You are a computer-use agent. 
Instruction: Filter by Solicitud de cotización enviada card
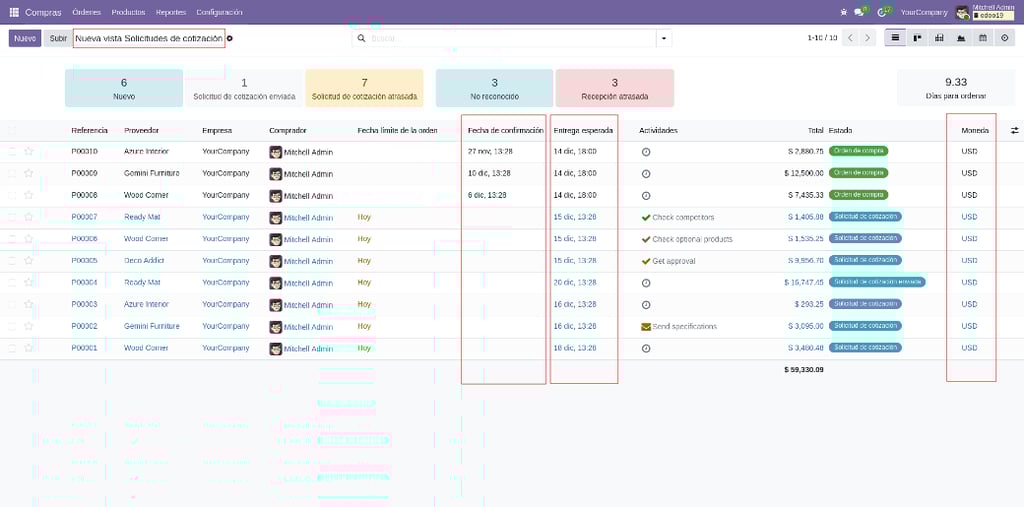(244, 88)
